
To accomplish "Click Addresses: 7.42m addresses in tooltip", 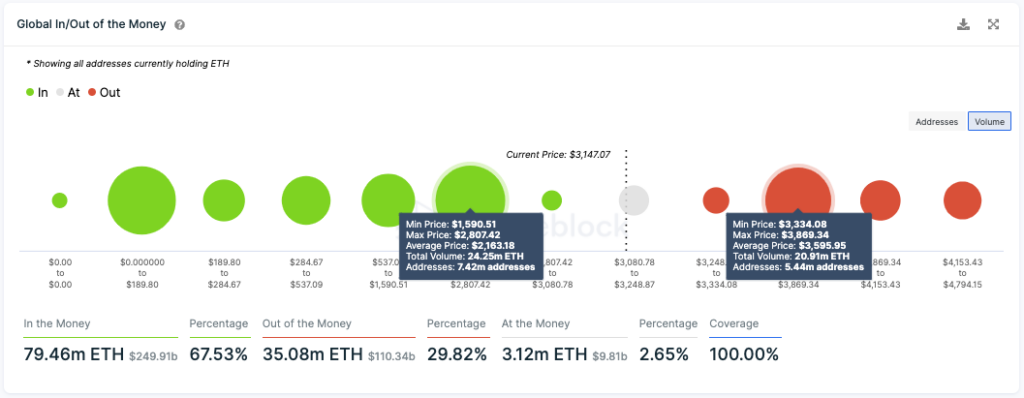I will 470,267.
